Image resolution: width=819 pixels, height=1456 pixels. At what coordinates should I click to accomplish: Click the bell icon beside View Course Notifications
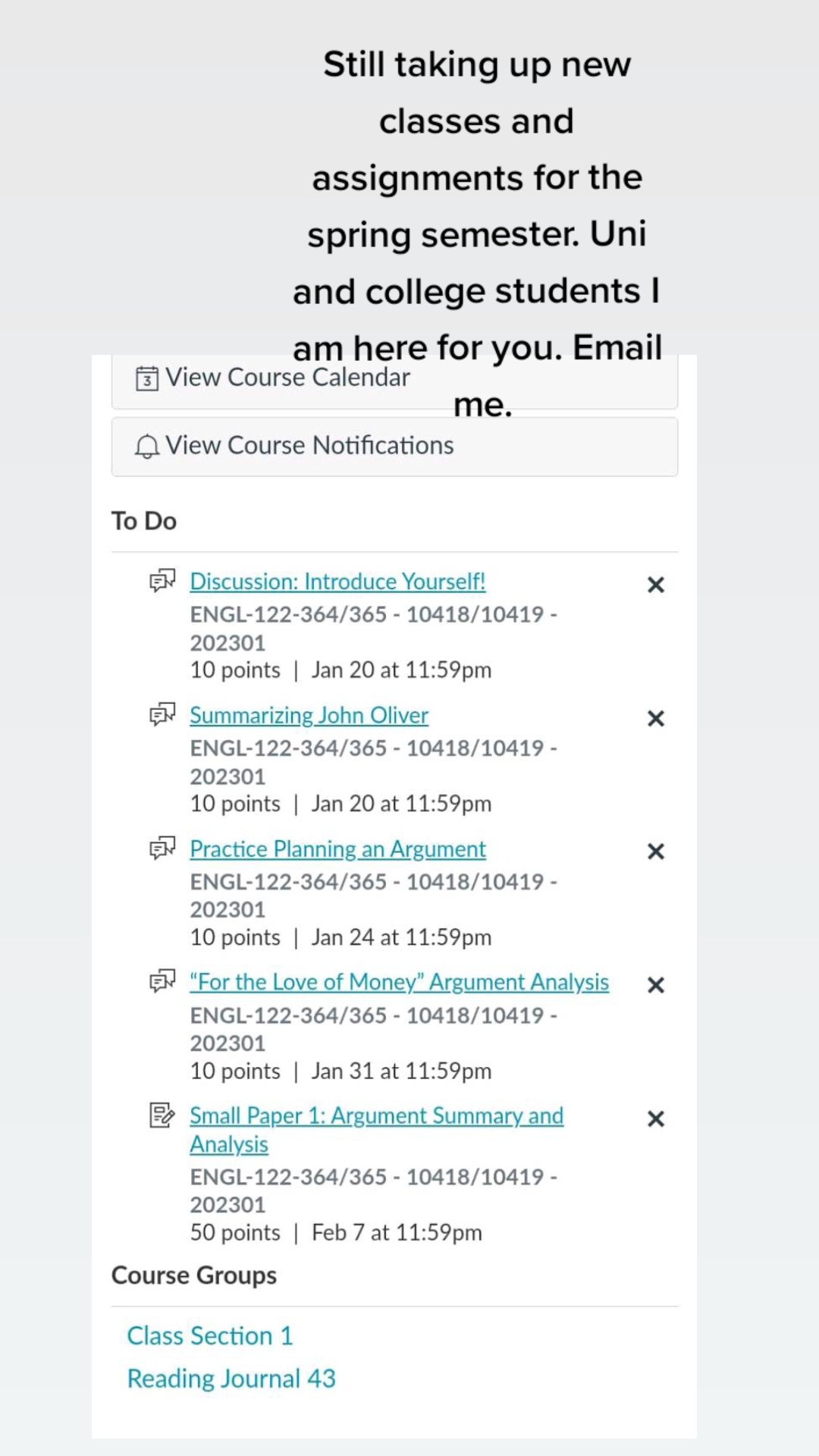146,446
